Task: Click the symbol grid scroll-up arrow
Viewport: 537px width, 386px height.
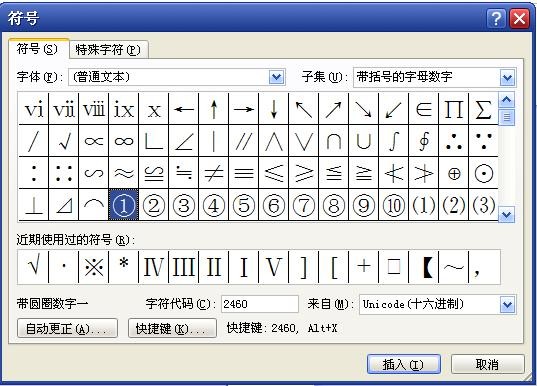Action: 507,100
